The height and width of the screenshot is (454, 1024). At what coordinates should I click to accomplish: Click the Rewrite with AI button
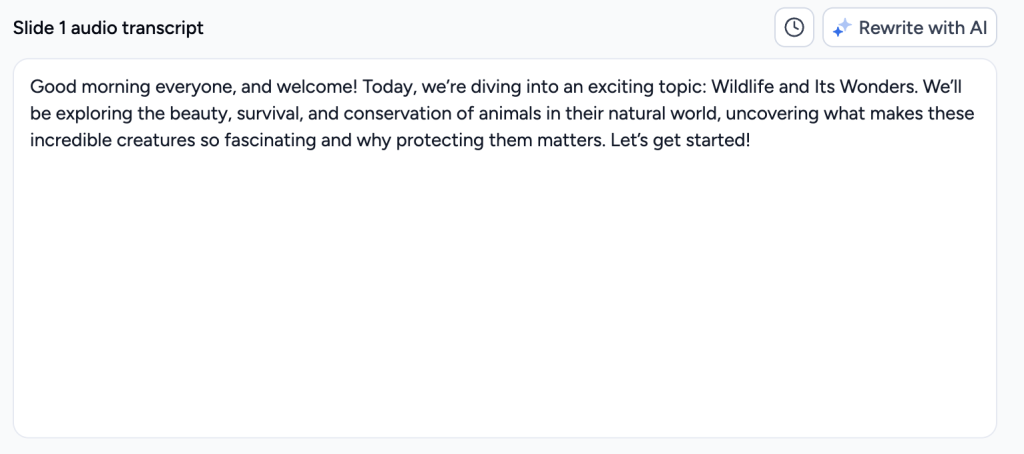pyautogui.click(x=910, y=27)
